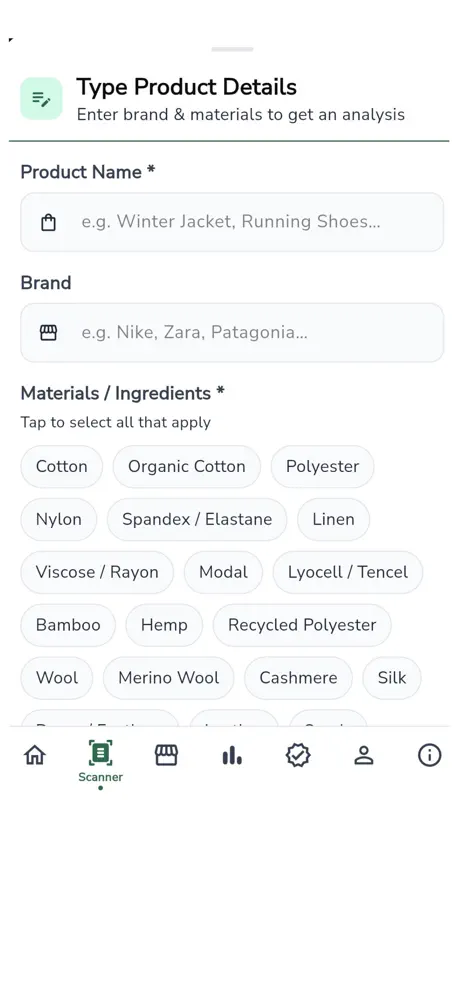Open the info circle icon
Image resolution: width=460 pixels, height=996 pixels.
430,755
